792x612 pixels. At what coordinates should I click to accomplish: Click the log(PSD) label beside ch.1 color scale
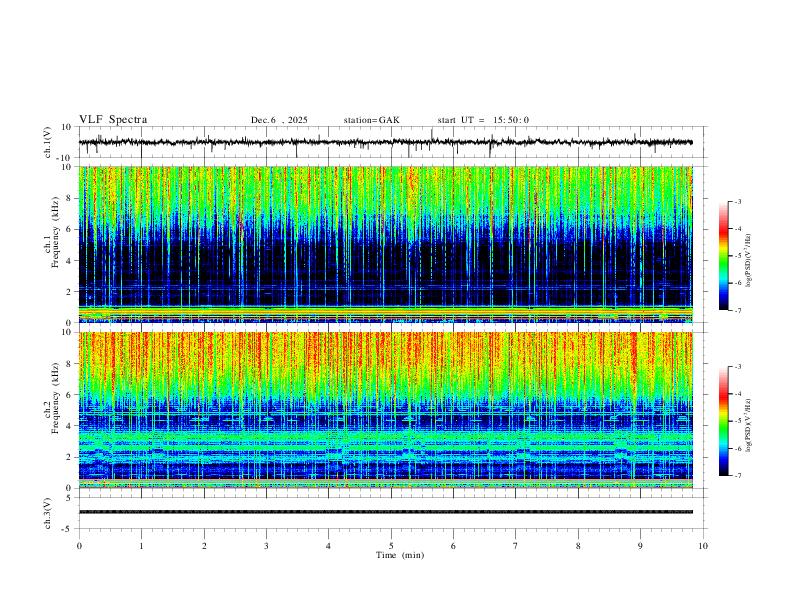tap(749, 261)
